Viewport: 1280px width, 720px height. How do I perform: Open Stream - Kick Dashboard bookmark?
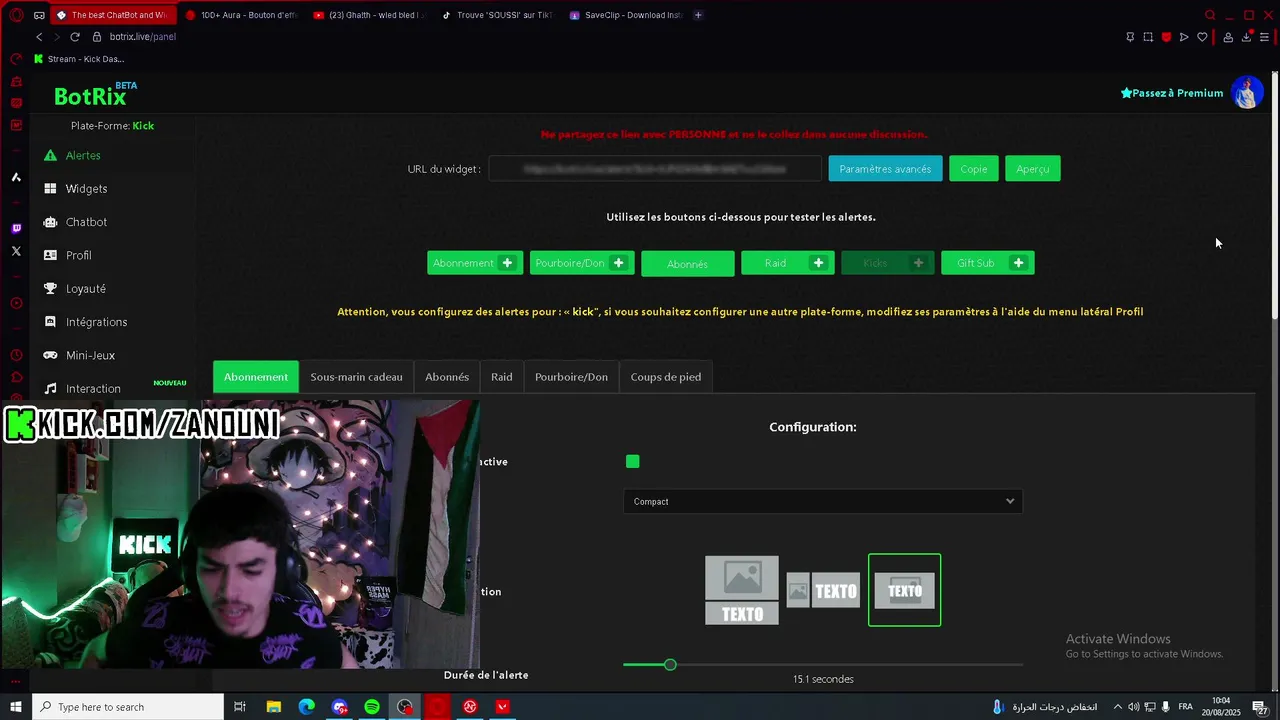79,59
